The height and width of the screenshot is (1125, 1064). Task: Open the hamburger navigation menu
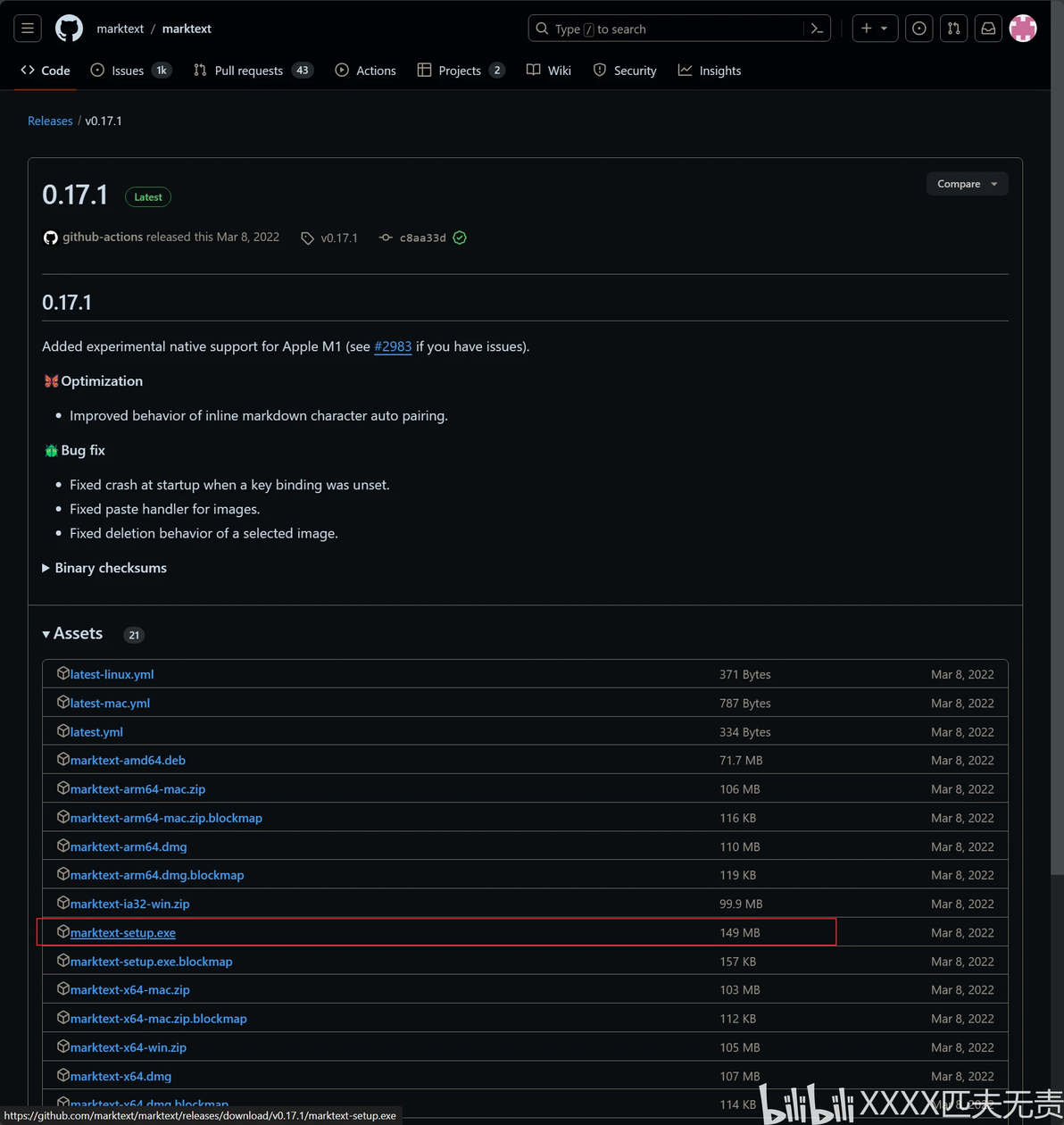[x=28, y=29]
